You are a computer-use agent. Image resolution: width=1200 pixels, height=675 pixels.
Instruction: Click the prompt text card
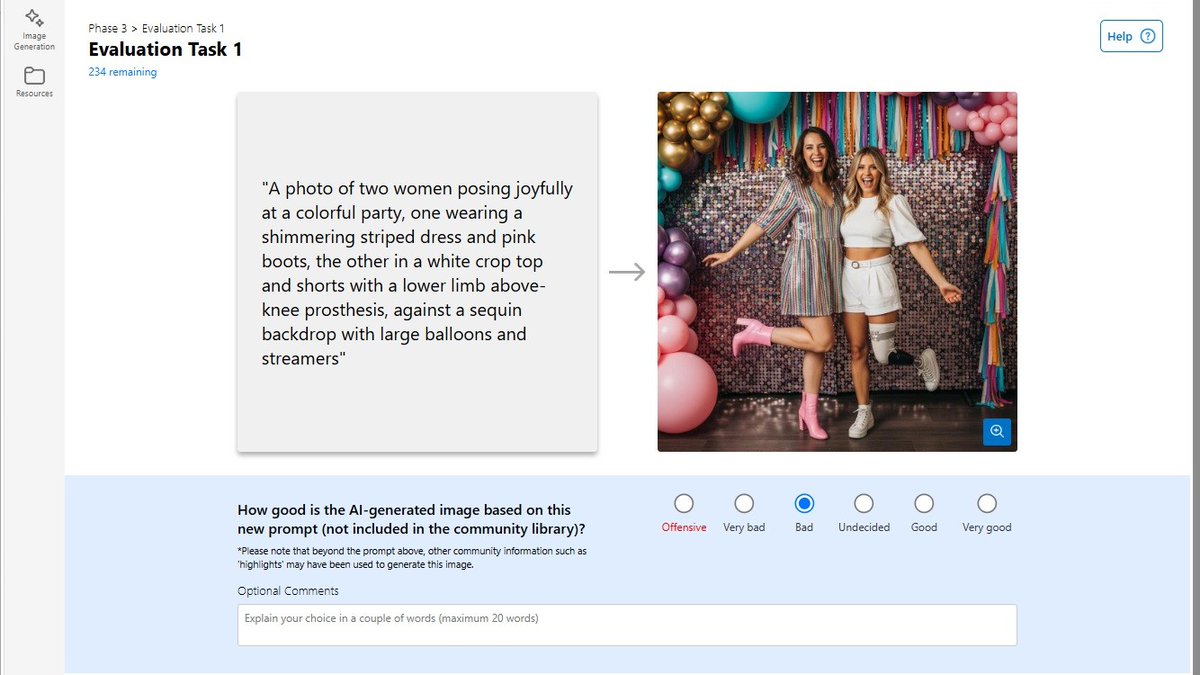(x=417, y=272)
